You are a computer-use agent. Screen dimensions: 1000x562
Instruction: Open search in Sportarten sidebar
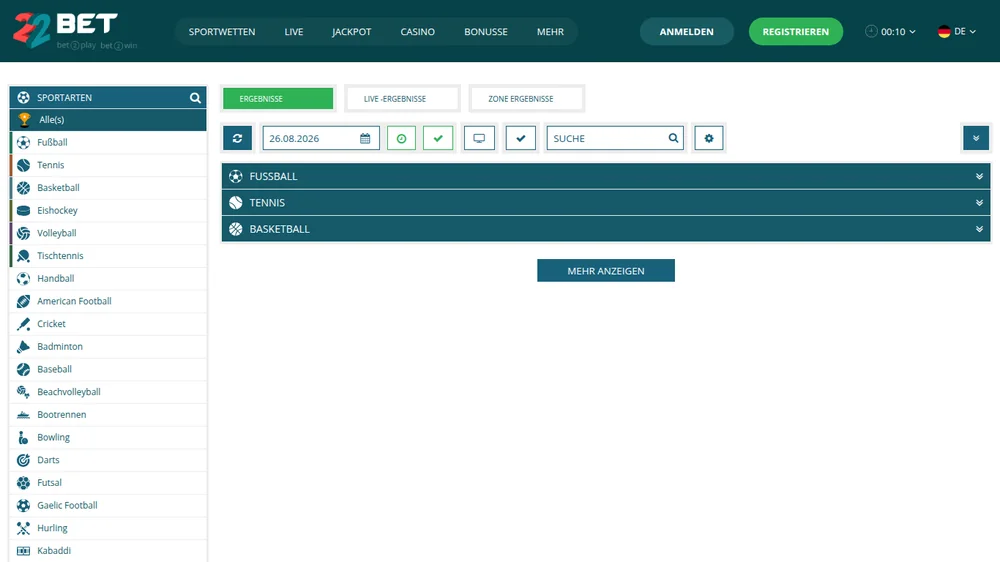[195, 98]
